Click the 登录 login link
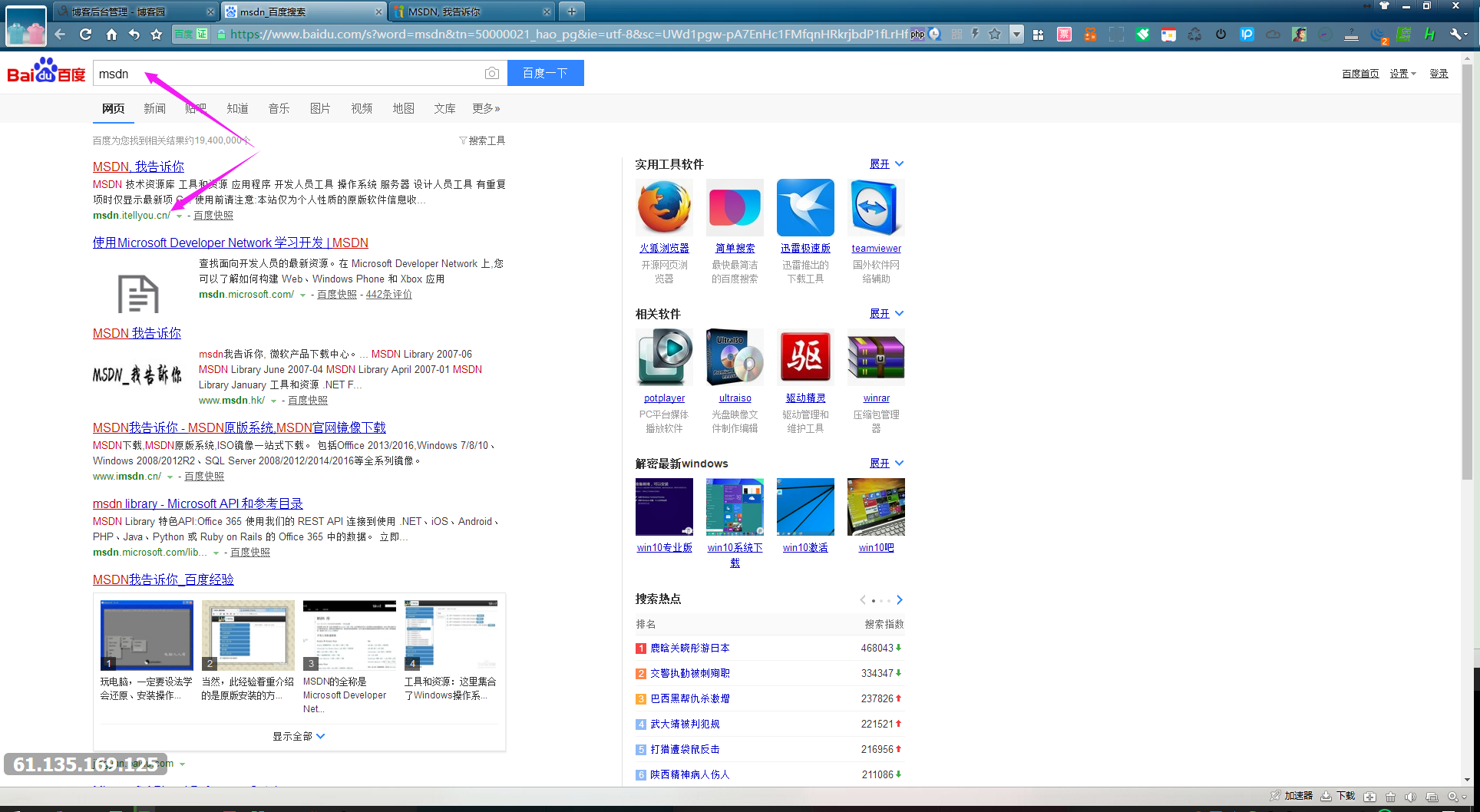The height and width of the screenshot is (812, 1480). pyautogui.click(x=1439, y=74)
